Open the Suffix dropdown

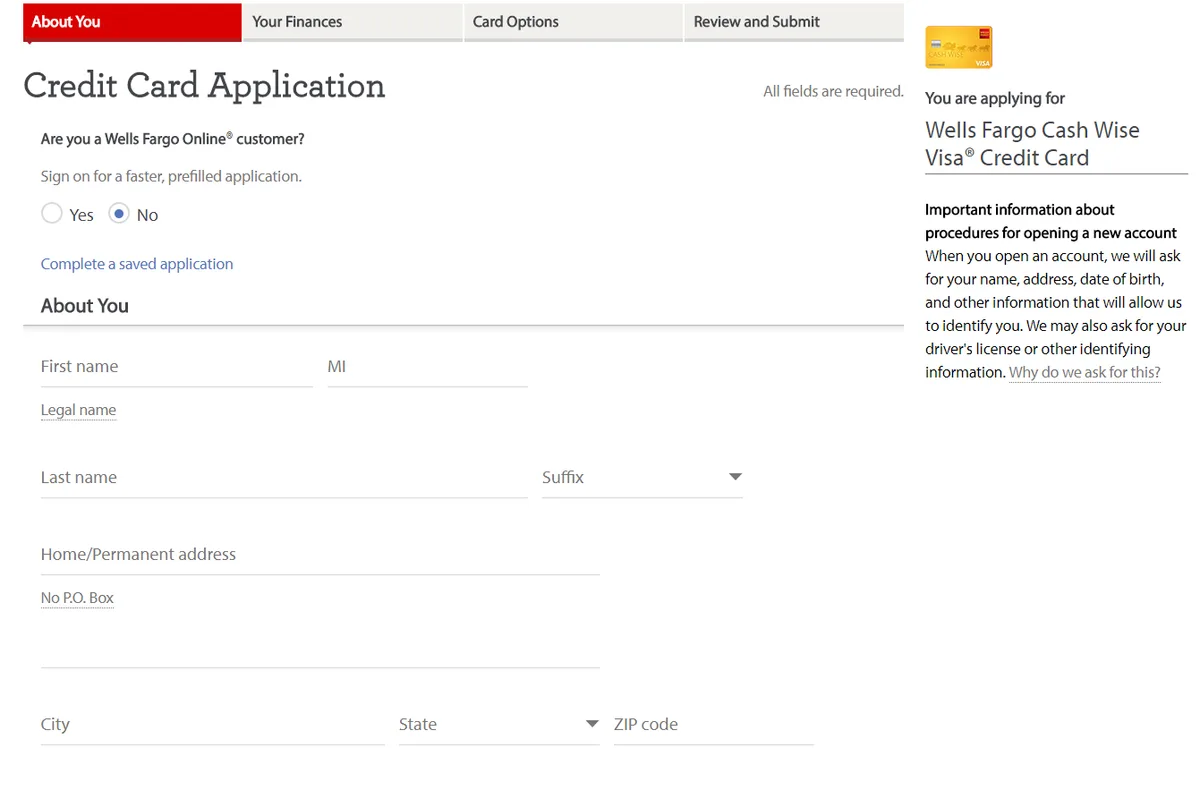[641, 477]
